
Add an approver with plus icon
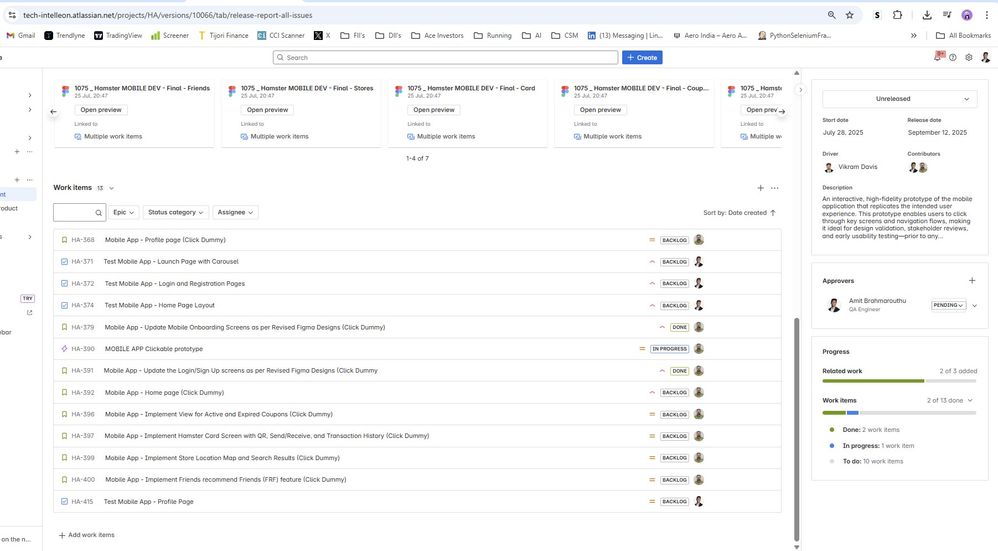click(972, 281)
